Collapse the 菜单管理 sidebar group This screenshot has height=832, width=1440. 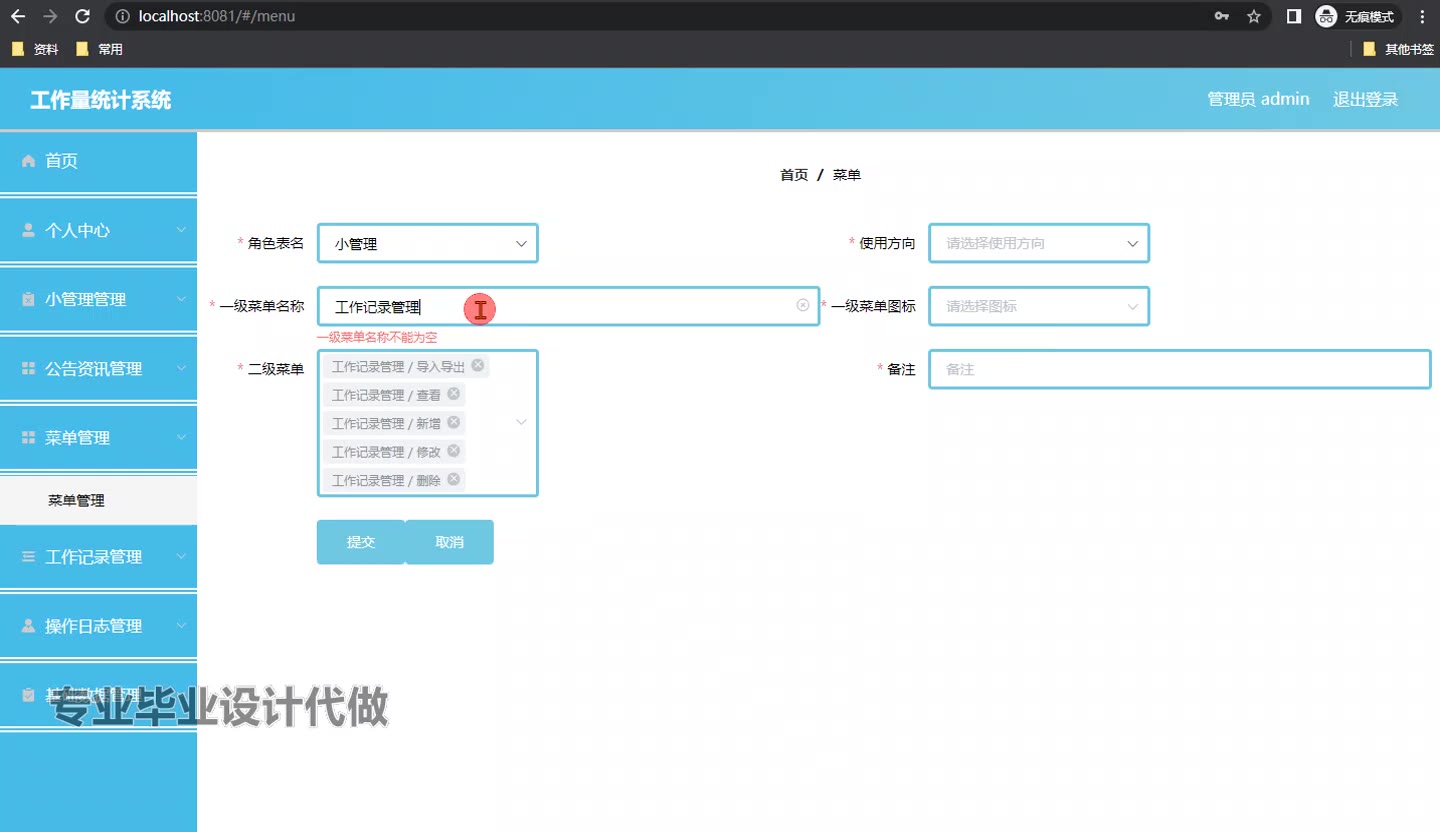click(98, 437)
